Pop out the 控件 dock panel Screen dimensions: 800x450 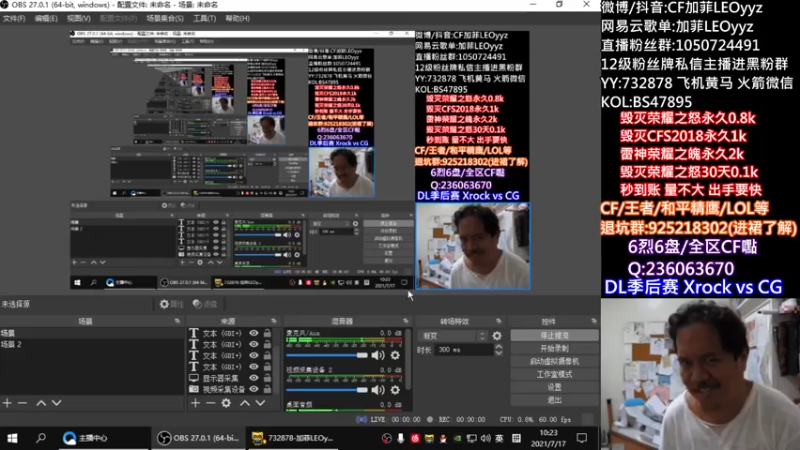tap(593, 321)
